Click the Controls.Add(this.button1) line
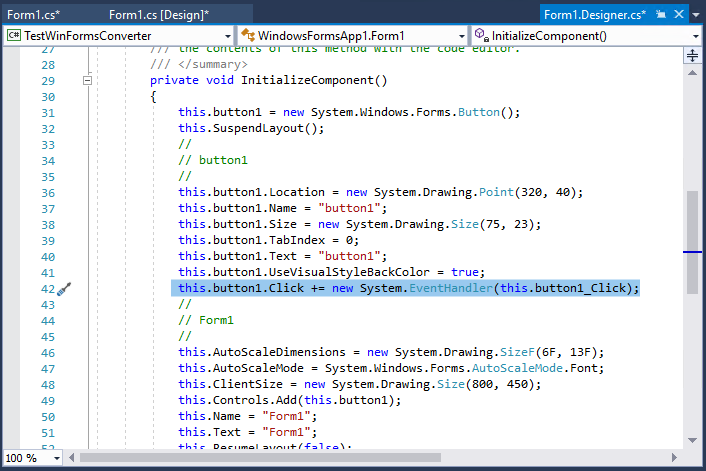Image resolution: width=706 pixels, height=471 pixels. [290, 400]
